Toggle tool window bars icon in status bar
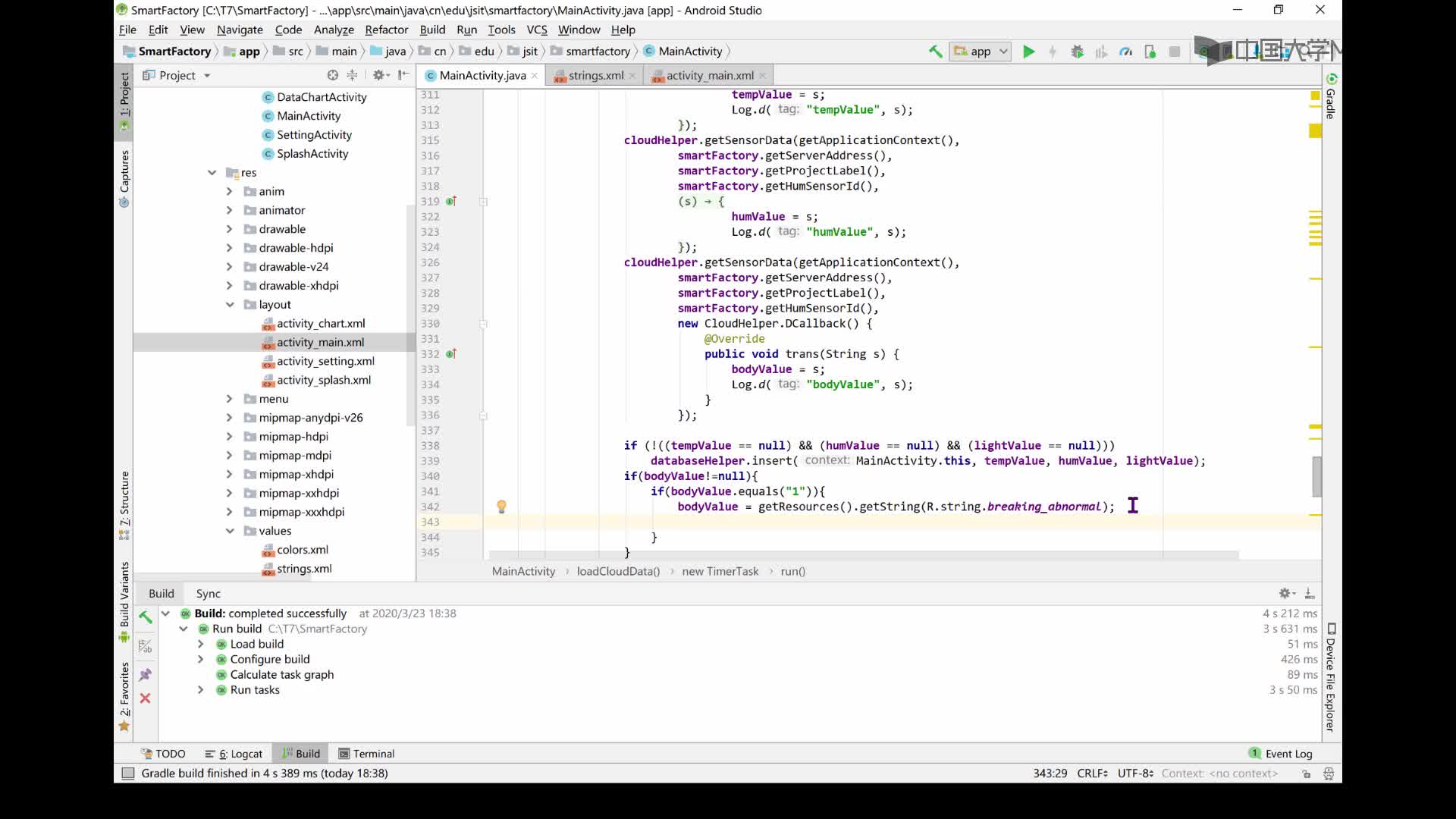 pos(128,773)
